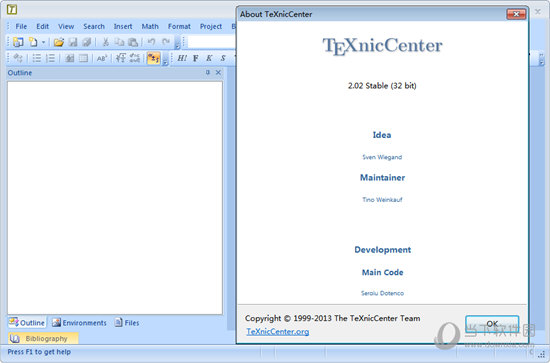Pin the Outline panel with the pushpin
This screenshot has height=363, width=550.
tap(208, 72)
